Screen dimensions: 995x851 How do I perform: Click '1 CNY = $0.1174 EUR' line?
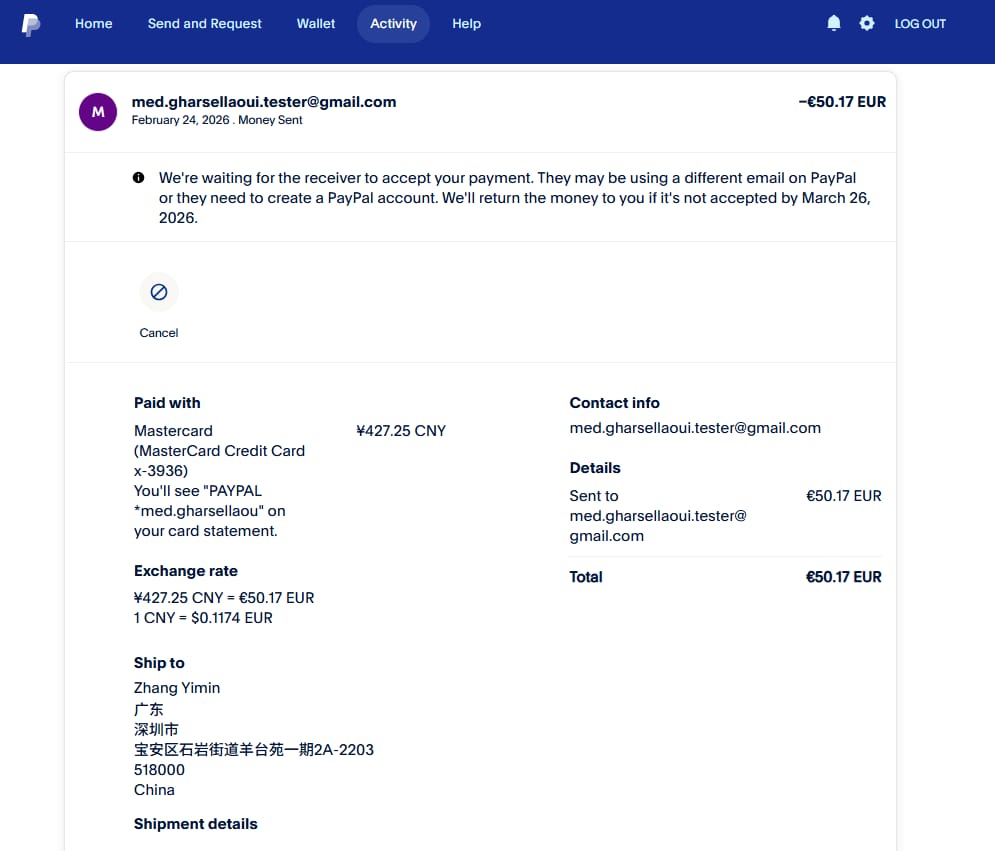coord(203,617)
